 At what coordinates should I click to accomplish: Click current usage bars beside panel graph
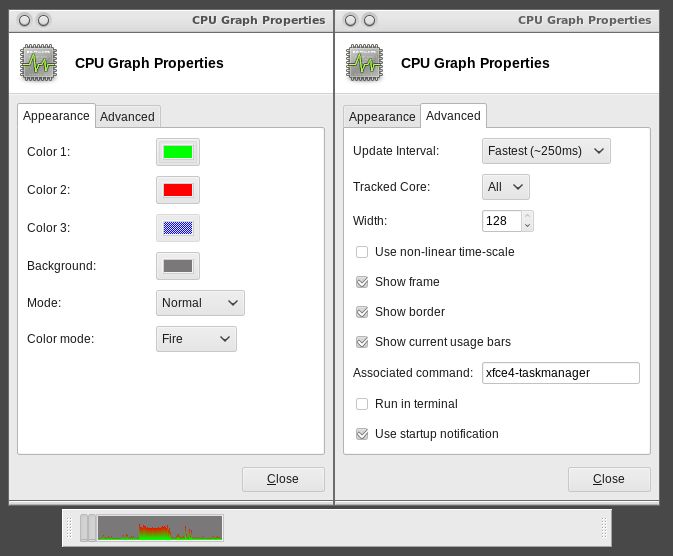pyautogui.click(x=88, y=528)
